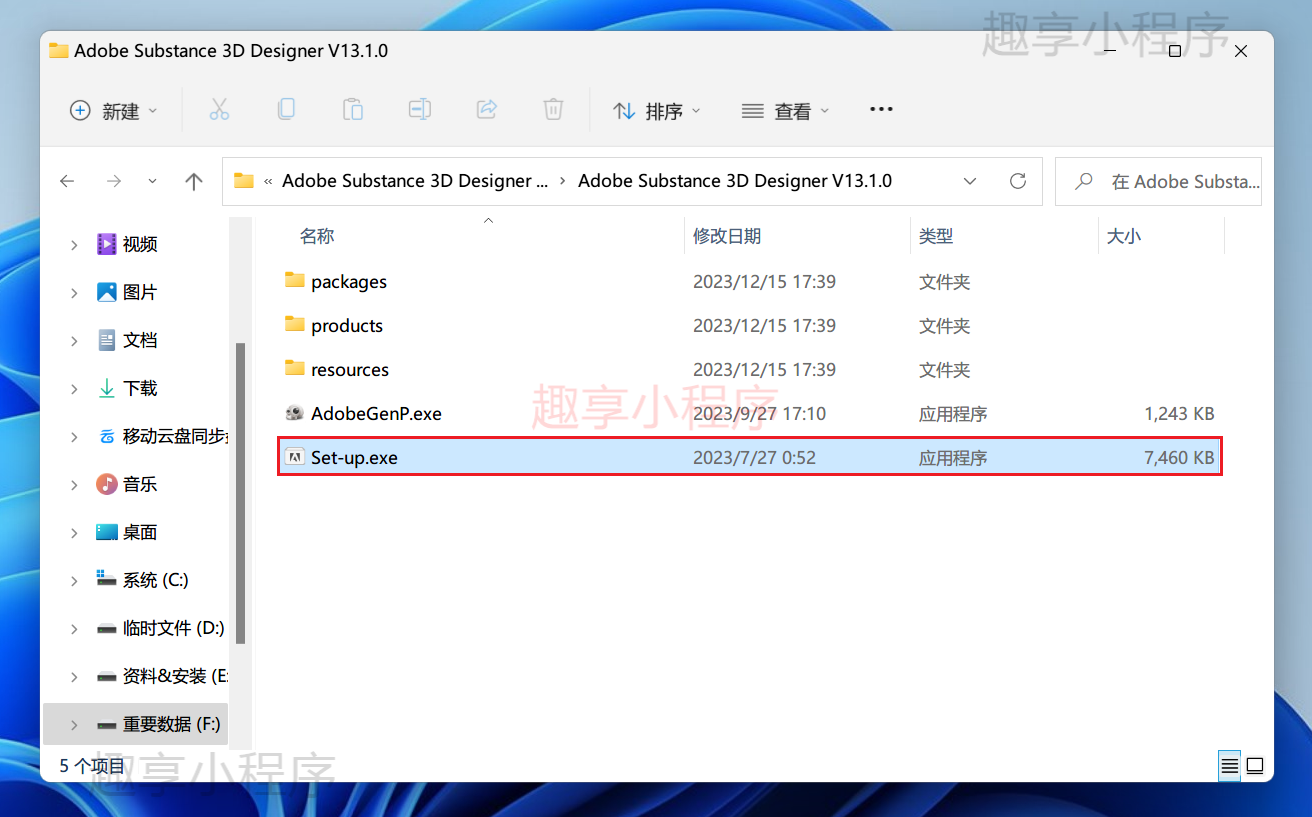Select 桌面 in navigation pane
The height and width of the screenshot is (817, 1312).
point(140,532)
